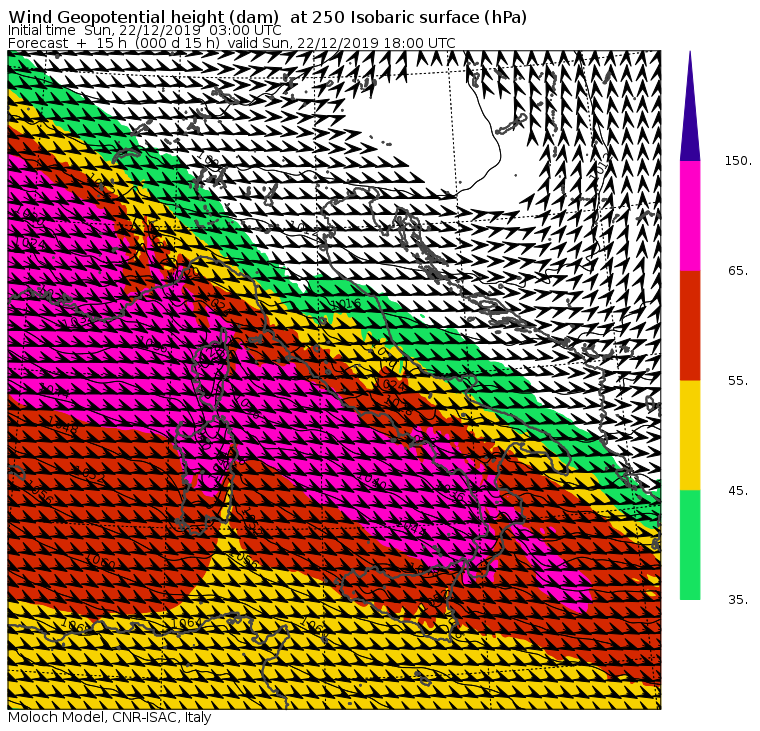
Task: Click the purple legend arrow tip
Action: pos(690,106)
